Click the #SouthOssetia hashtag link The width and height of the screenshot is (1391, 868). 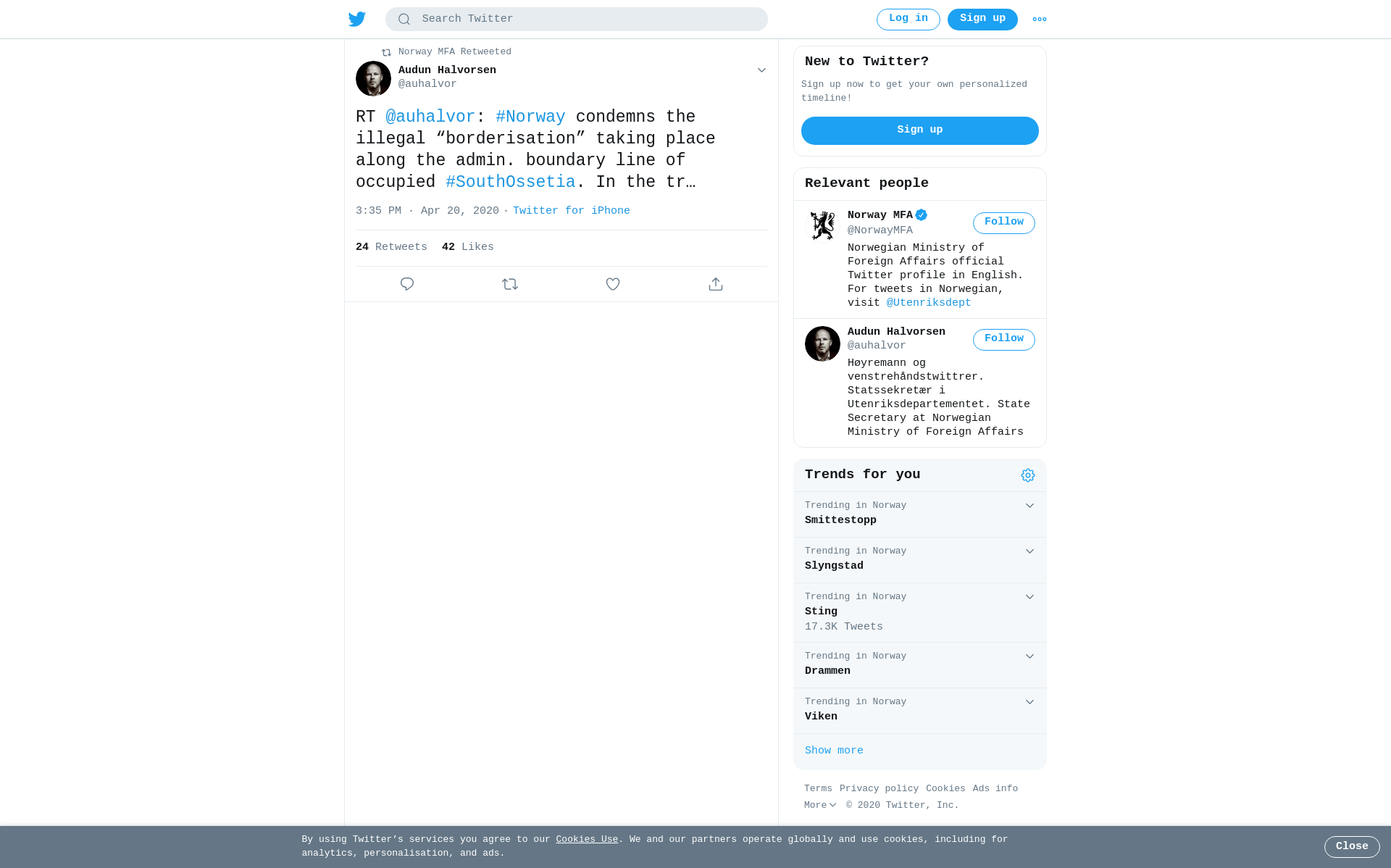click(511, 182)
